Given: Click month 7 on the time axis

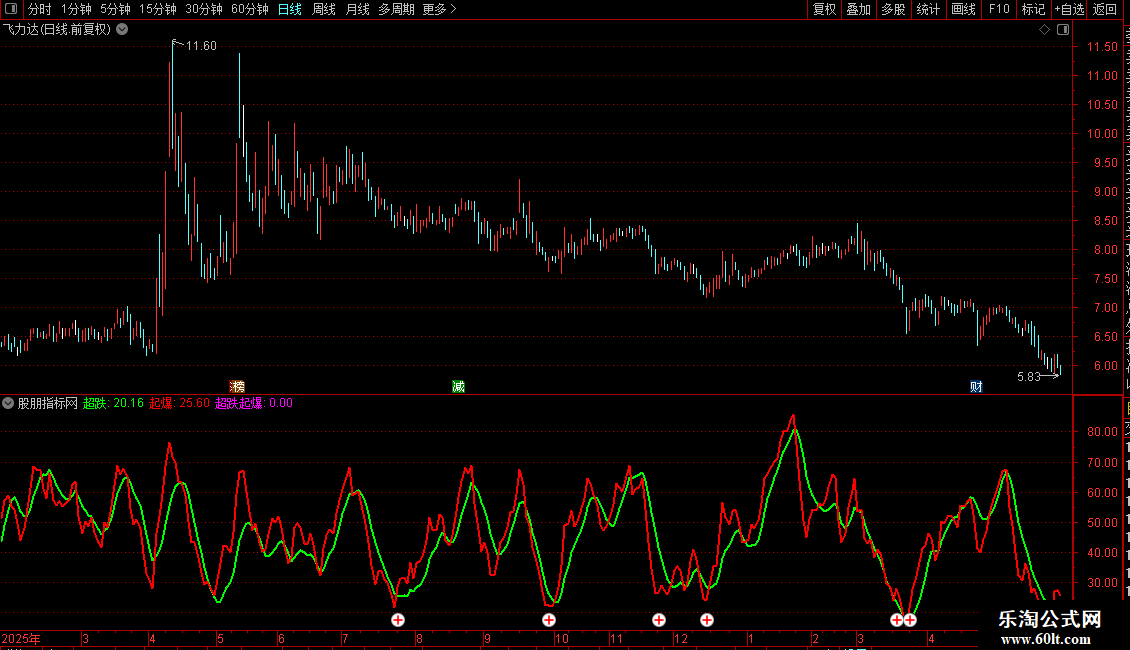Looking at the screenshot, I should [346, 639].
